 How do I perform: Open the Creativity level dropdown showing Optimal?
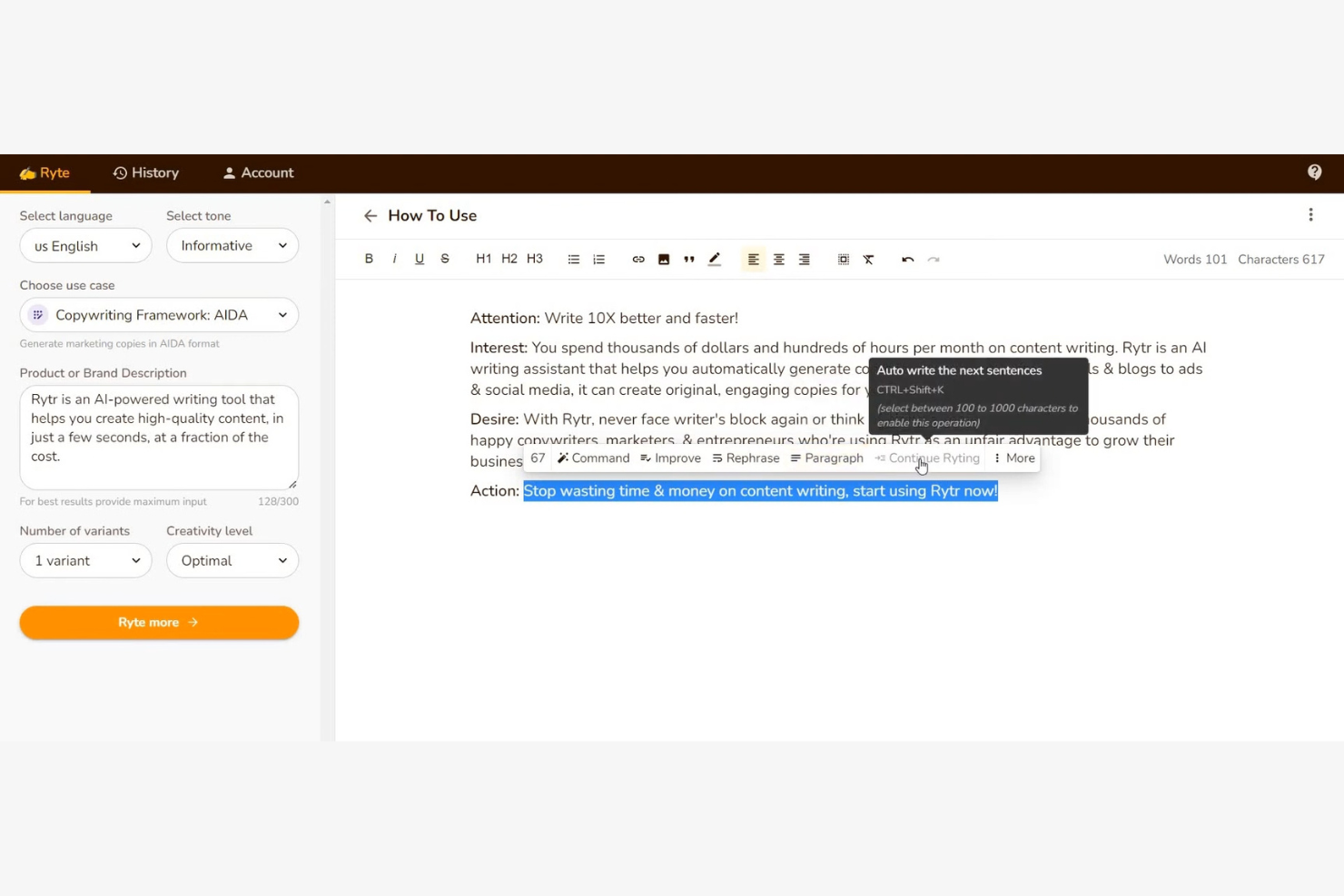(232, 561)
